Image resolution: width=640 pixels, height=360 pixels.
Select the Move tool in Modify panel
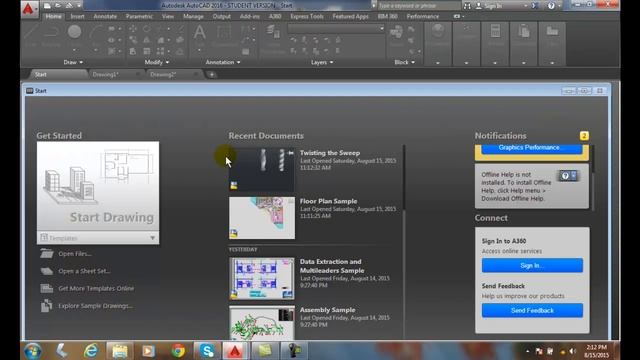click(133, 29)
